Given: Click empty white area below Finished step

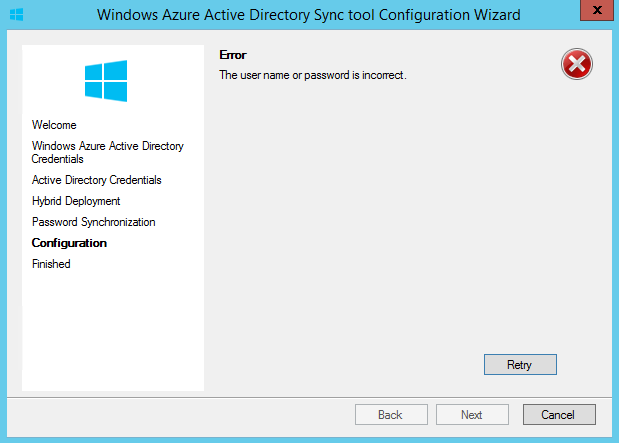Looking at the screenshot, I should click(112, 330).
